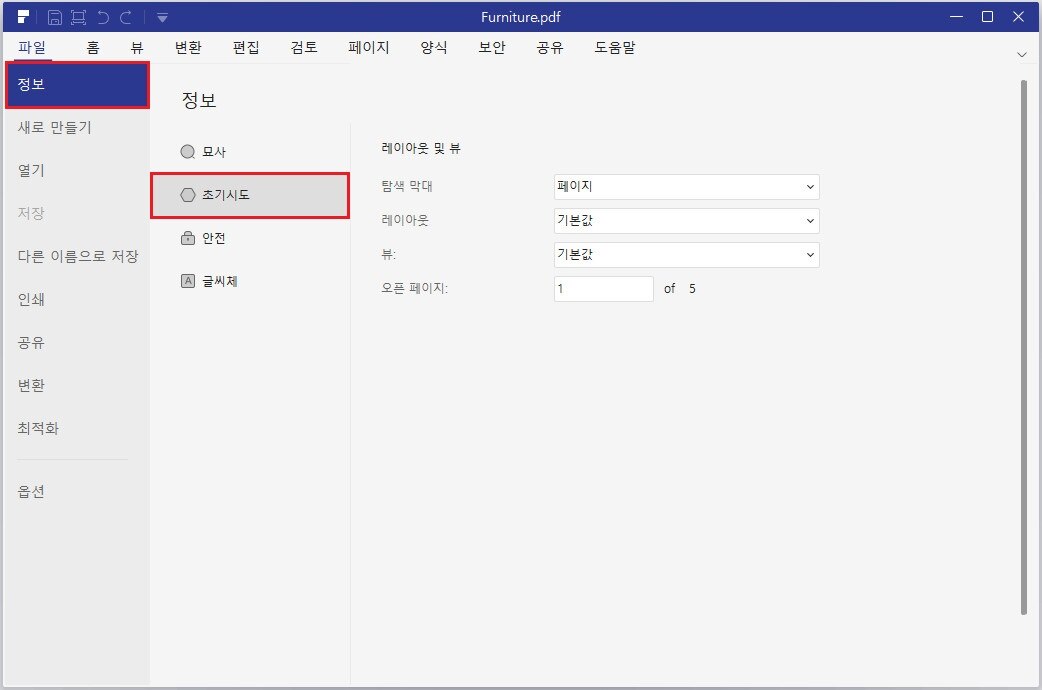The height and width of the screenshot is (690, 1042).
Task: Open the 초기시도 info section
Action: pos(250,195)
